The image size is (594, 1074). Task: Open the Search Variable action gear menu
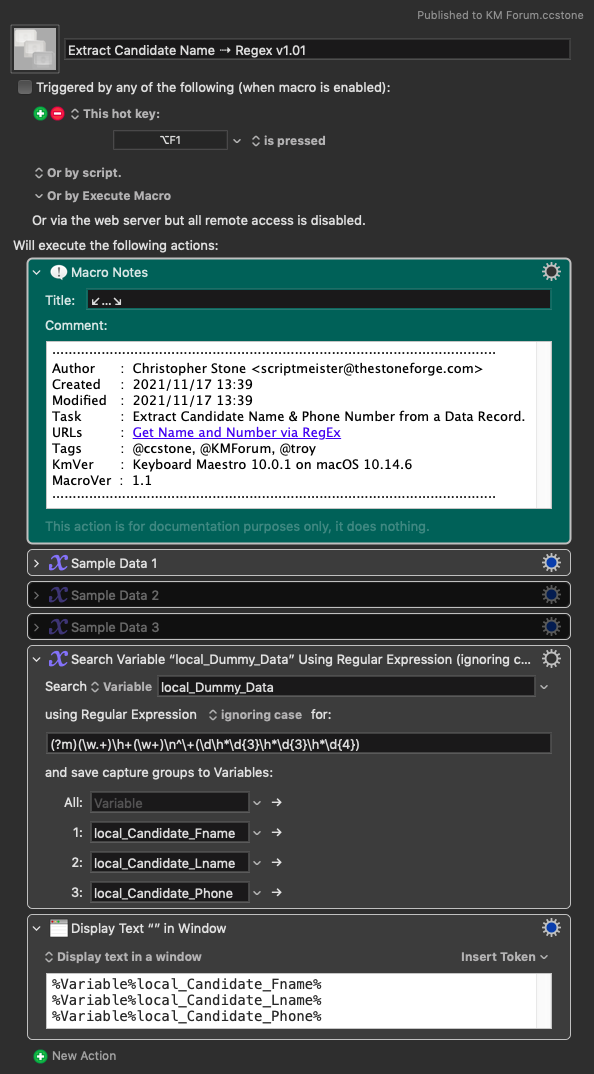(551, 659)
